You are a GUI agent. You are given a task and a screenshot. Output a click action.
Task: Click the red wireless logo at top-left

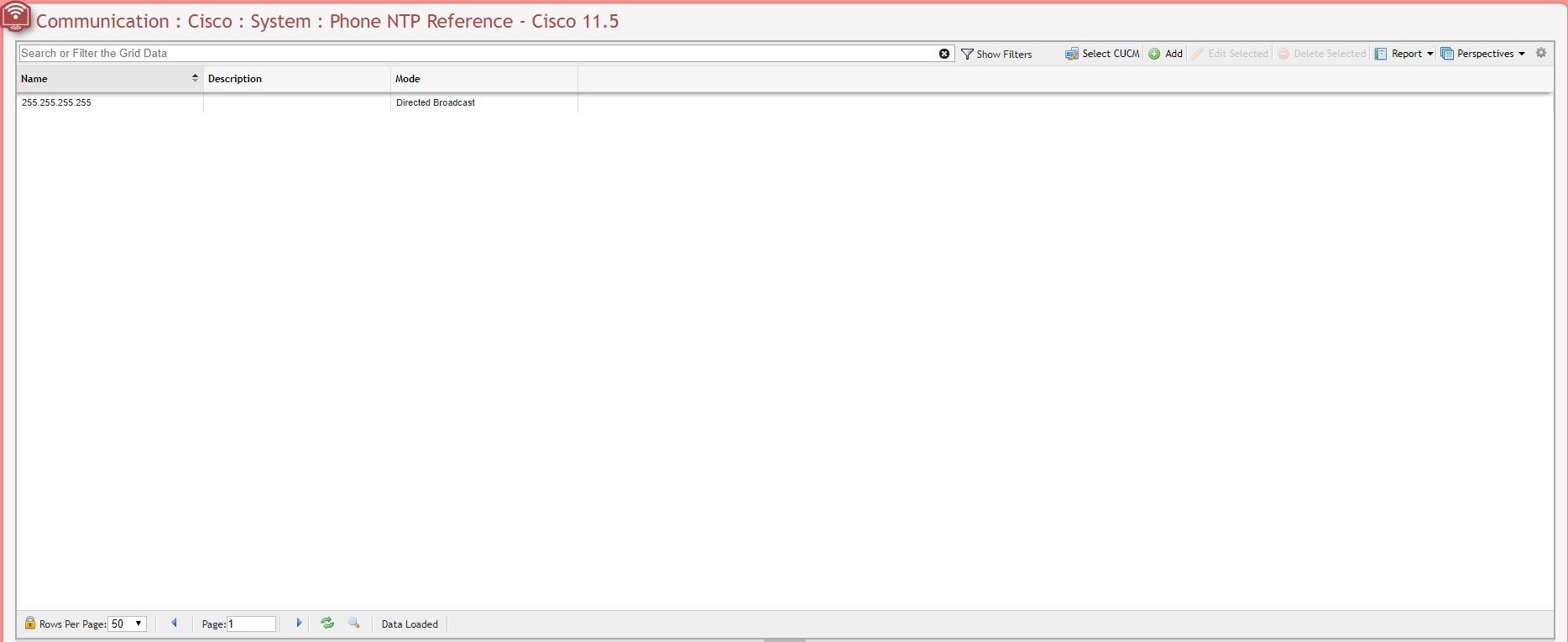(x=16, y=17)
